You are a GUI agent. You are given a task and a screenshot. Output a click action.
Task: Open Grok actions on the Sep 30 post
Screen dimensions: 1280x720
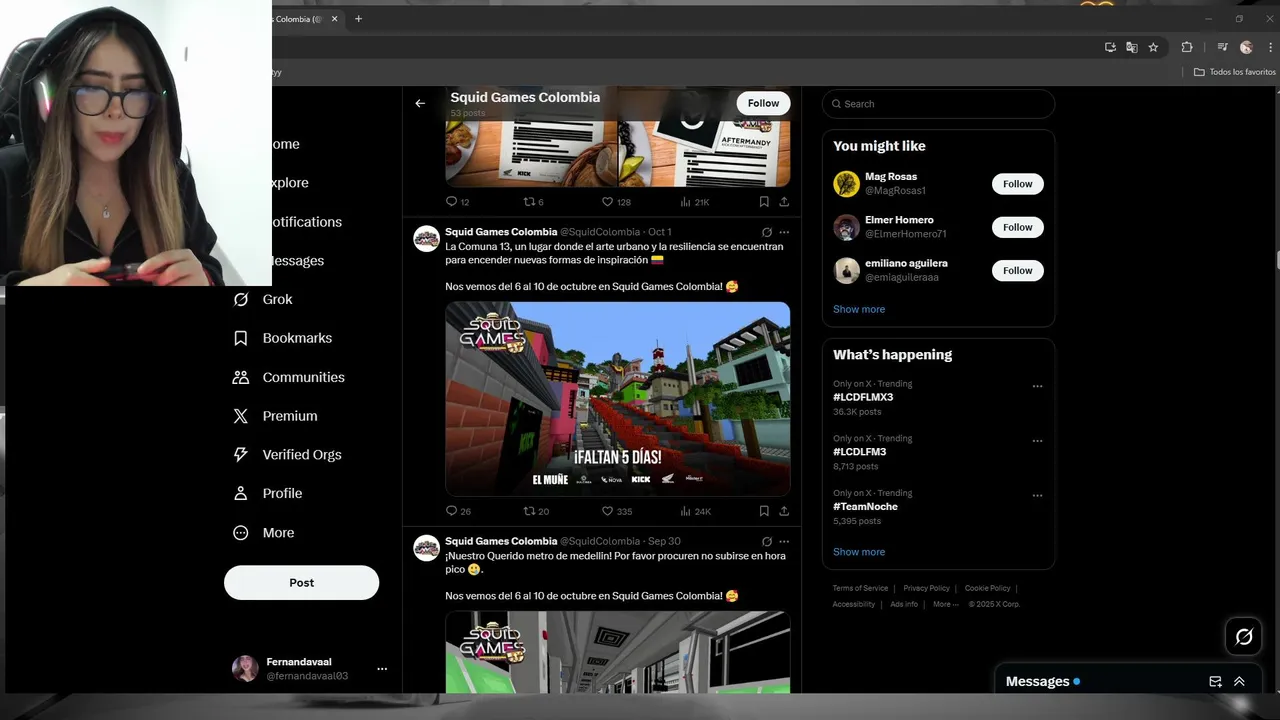[x=767, y=541]
